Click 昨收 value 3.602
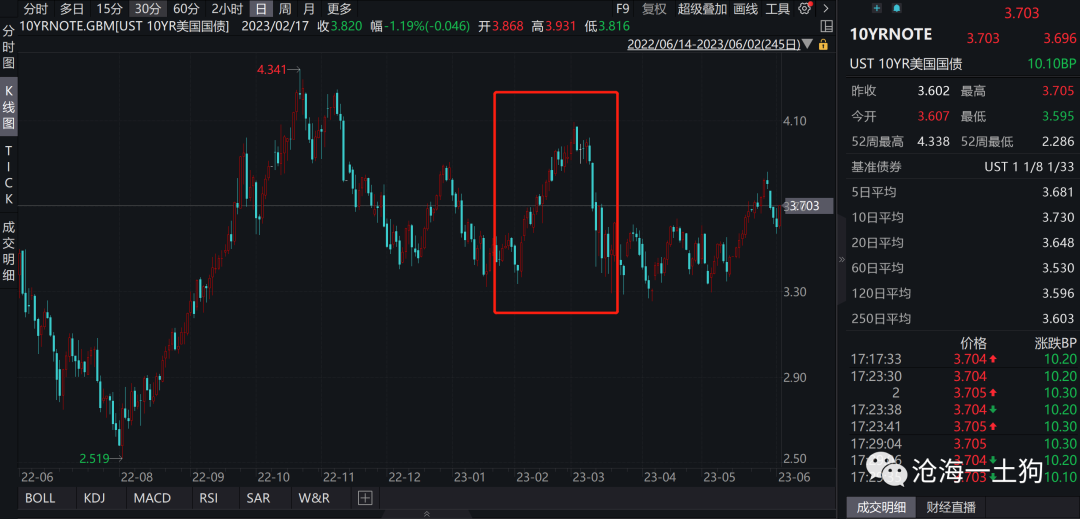Image resolution: width=1080 pixels, height=519 pixels. click(933, 91)
